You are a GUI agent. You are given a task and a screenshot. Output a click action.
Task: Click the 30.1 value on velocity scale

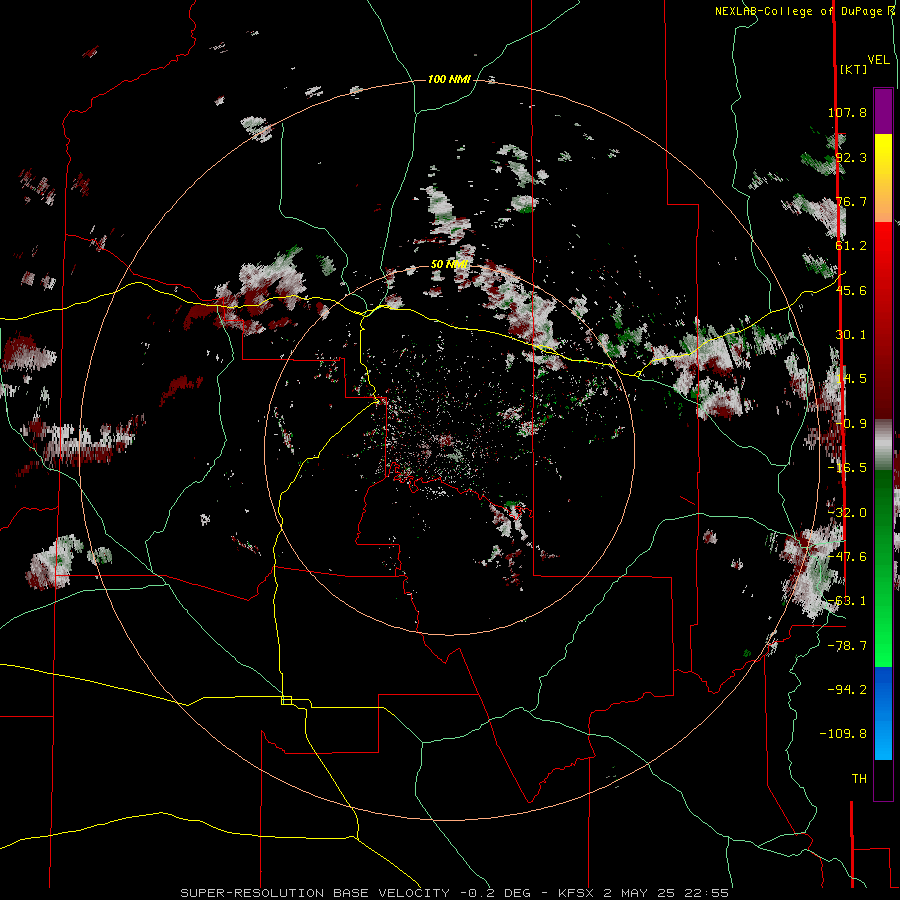coord(851,335)
